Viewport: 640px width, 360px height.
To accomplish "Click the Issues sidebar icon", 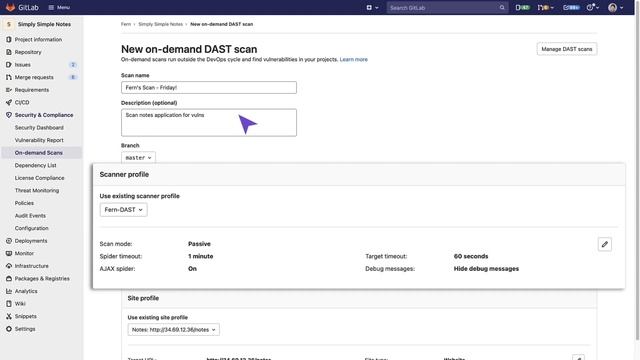I will click(x=9, y=64).
